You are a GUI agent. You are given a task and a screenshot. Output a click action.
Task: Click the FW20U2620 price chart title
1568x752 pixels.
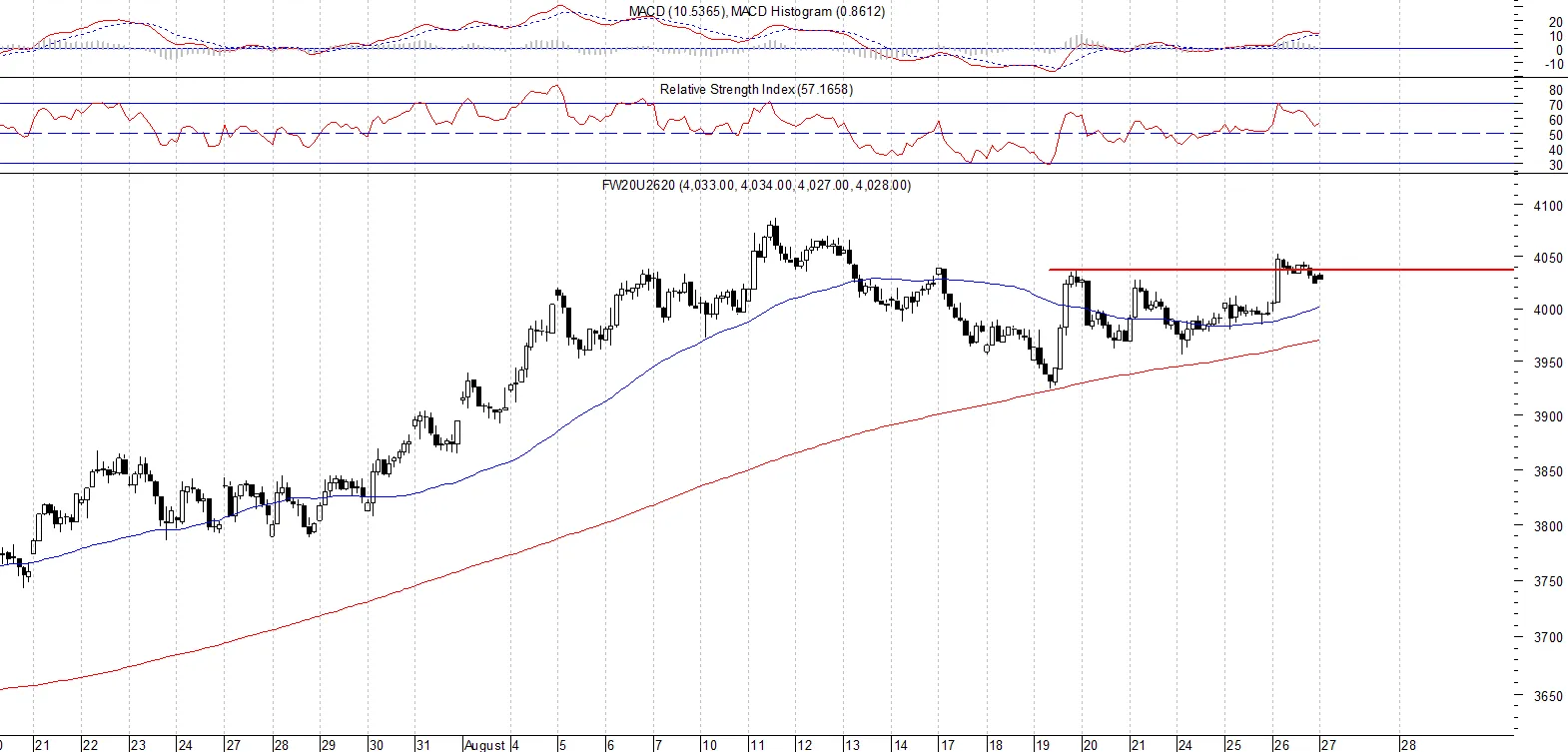[756, 185]
